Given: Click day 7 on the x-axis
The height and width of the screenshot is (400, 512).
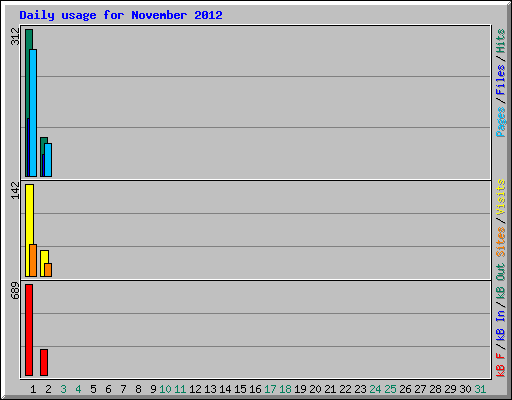Looking at the screenshot, I should (123, 389).
